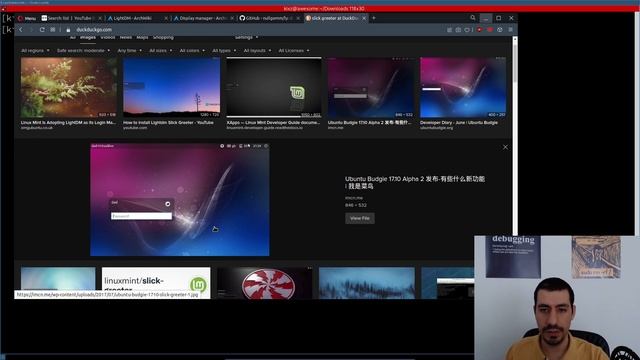Screen dimensions: 640x360
Task: Go back with the browser back arrow
Action: 21,30
